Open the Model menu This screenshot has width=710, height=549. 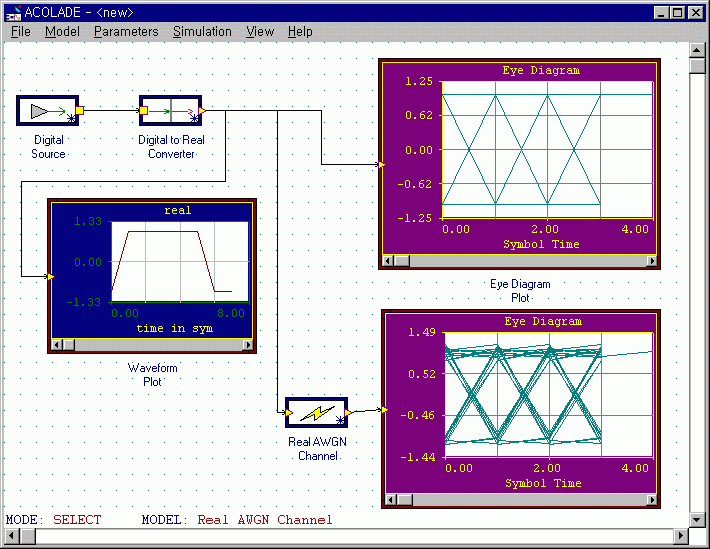click(x=62, y=31)
